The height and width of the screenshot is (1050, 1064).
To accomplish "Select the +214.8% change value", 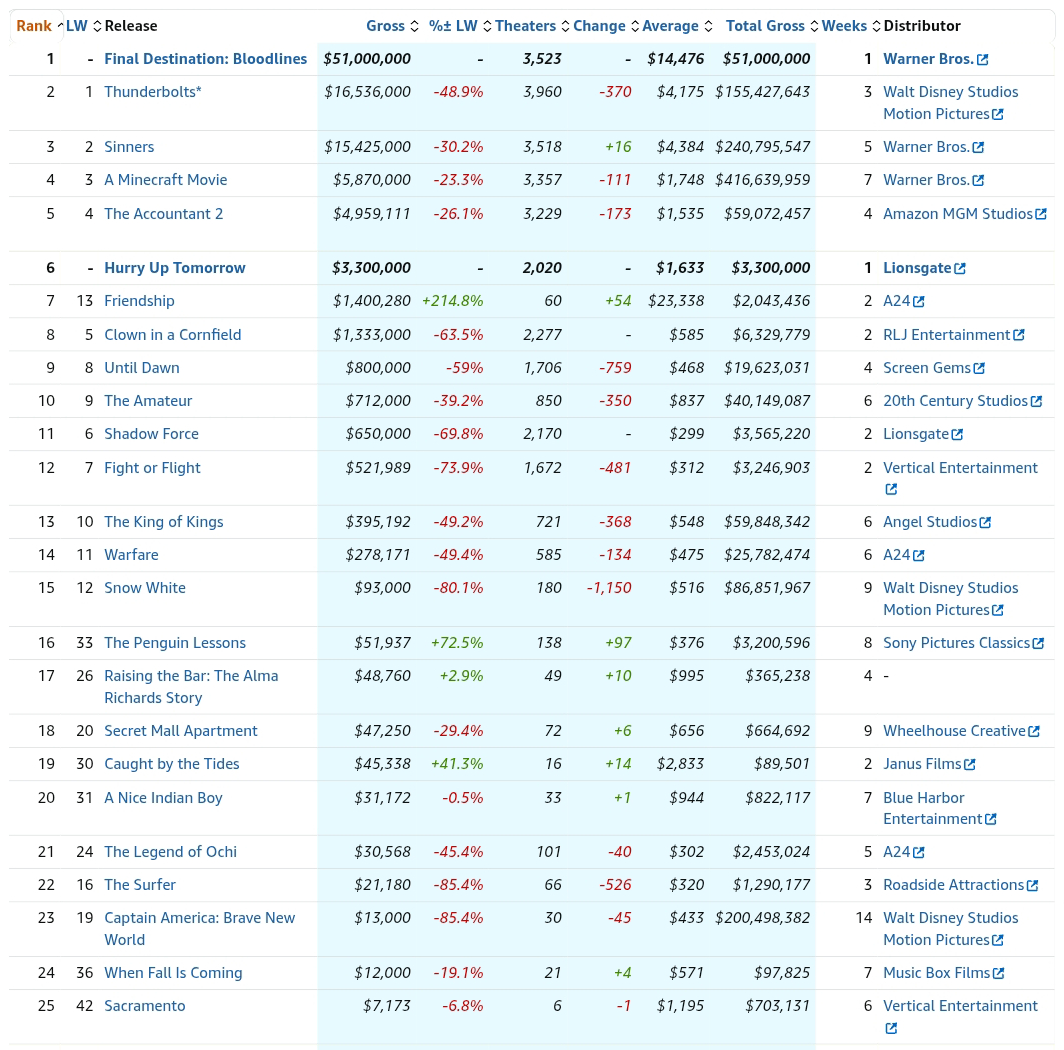I will pos(453,301).
